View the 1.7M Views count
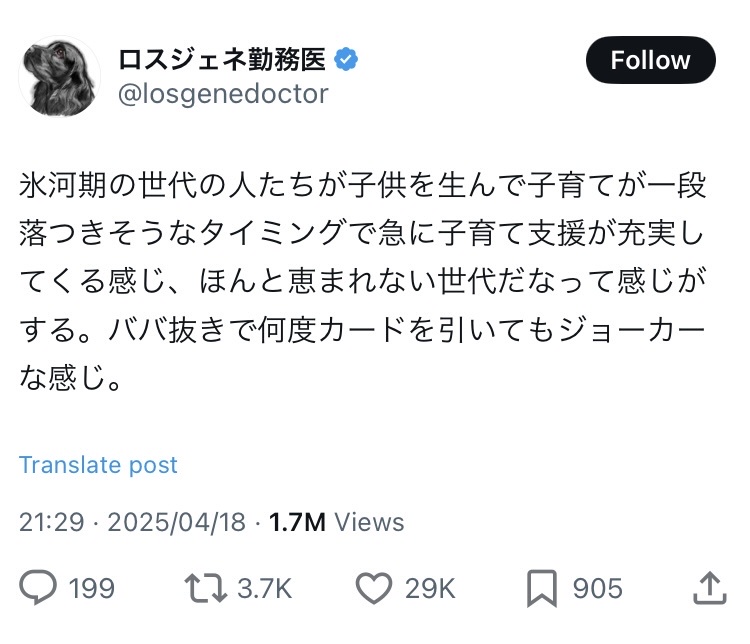This screenshot has height=644, width=750. [x=296, y=522]
